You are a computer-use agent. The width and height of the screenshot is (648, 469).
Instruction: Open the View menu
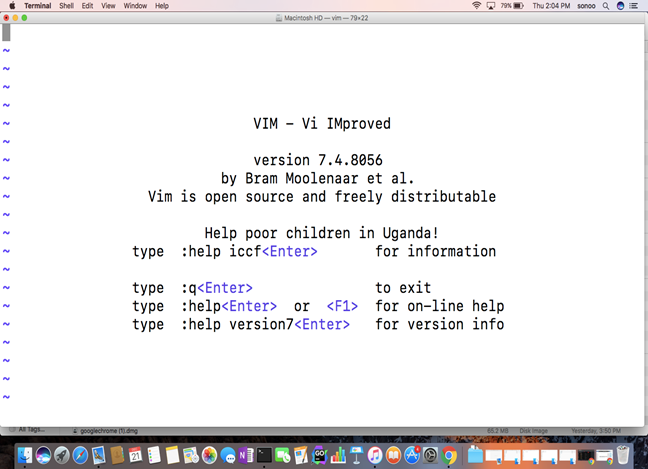pos(108,6)
